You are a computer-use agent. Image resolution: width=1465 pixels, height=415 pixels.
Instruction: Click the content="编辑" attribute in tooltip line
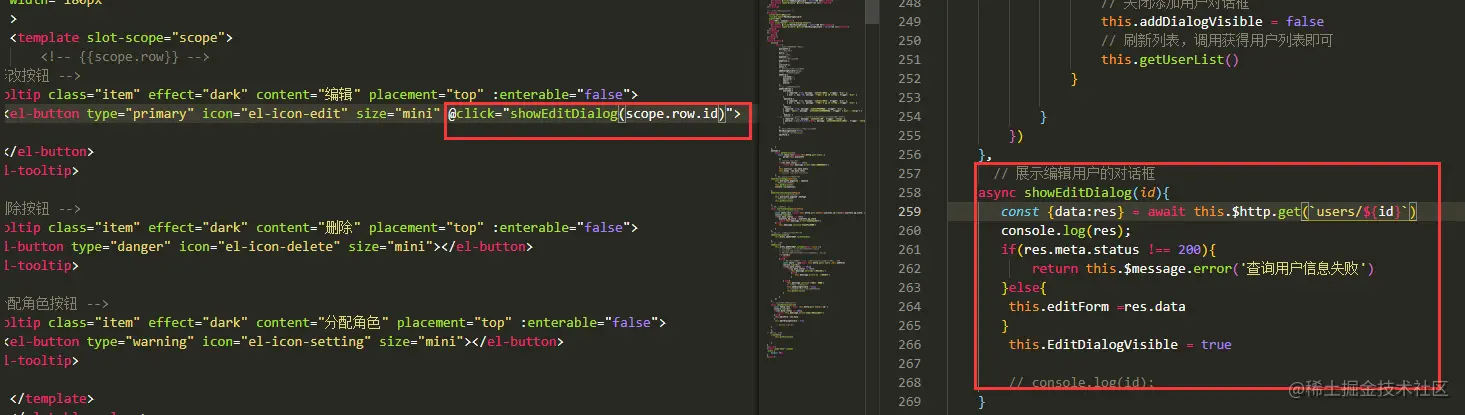coord(314,95)
